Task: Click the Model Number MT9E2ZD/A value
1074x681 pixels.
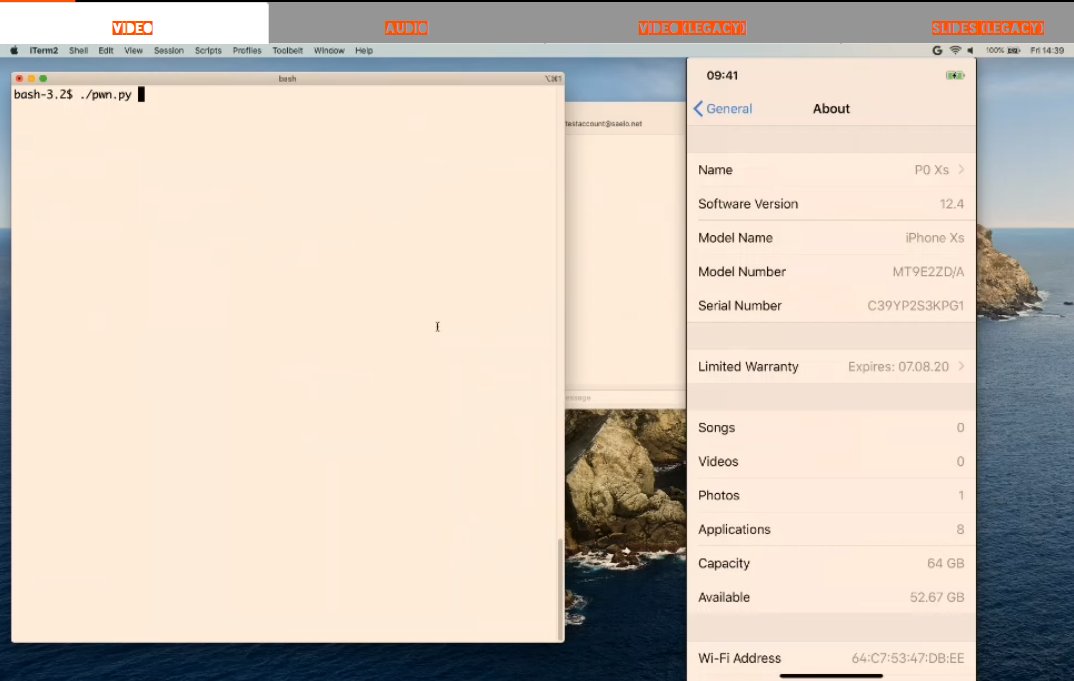Action: coord(928,272)
